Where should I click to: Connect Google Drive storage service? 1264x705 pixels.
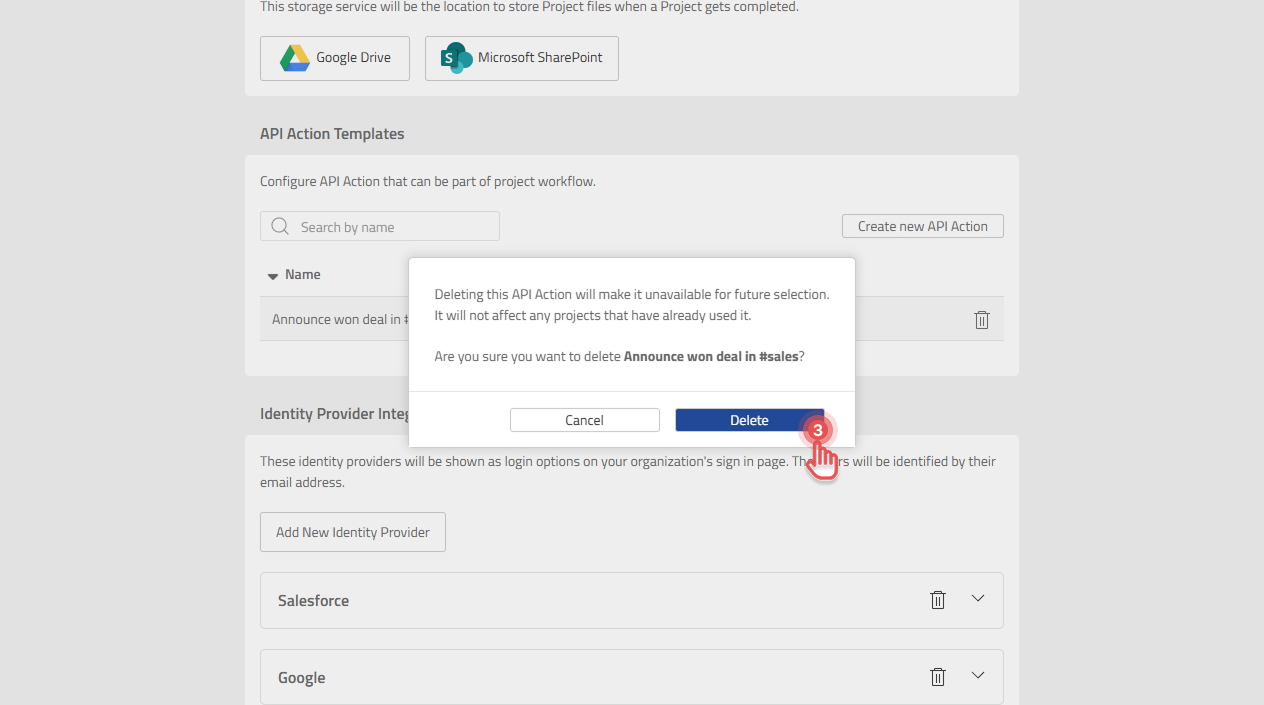point(335,58)
